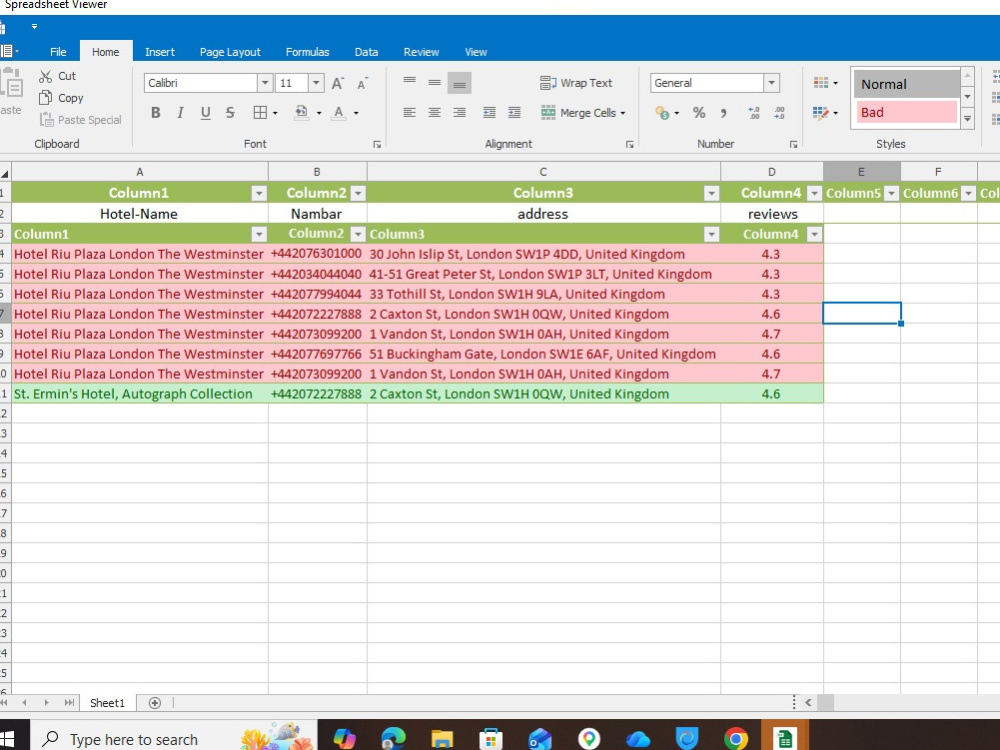Open Google Chrome from taskbar
1000x750 pixels.
click(x=735, y=739)
